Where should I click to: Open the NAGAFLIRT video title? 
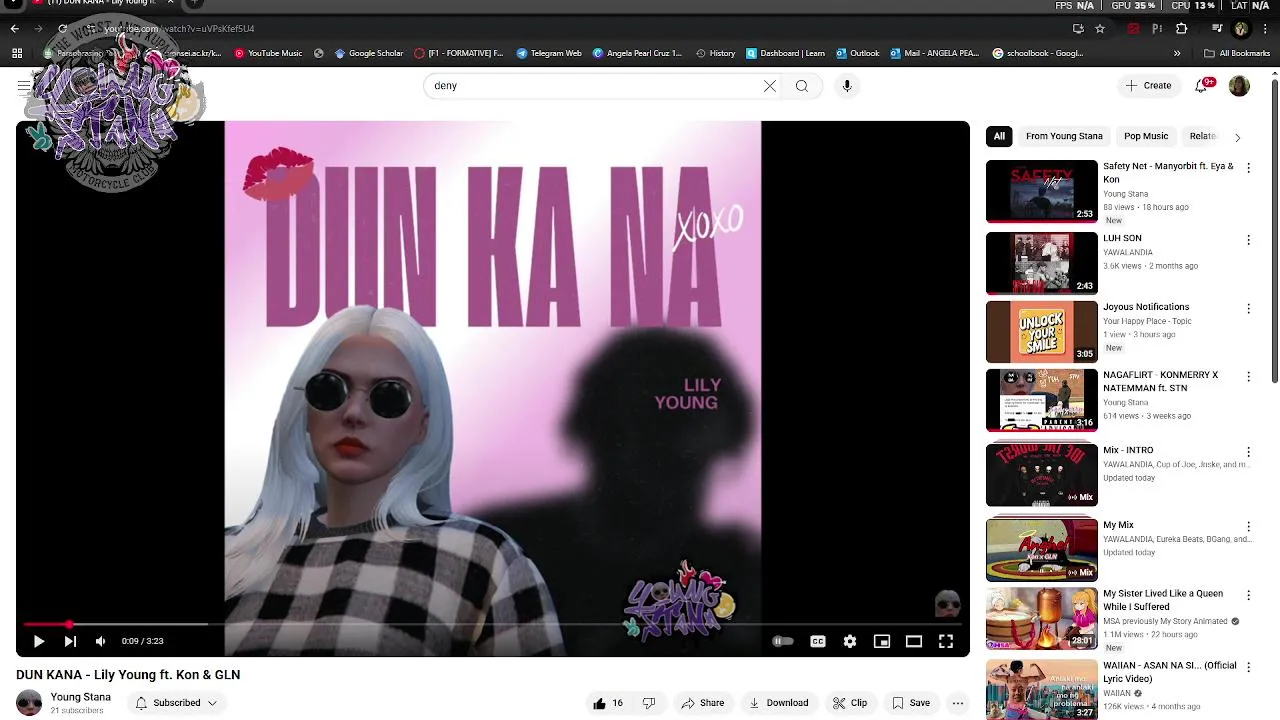[x=1160, y=381]
